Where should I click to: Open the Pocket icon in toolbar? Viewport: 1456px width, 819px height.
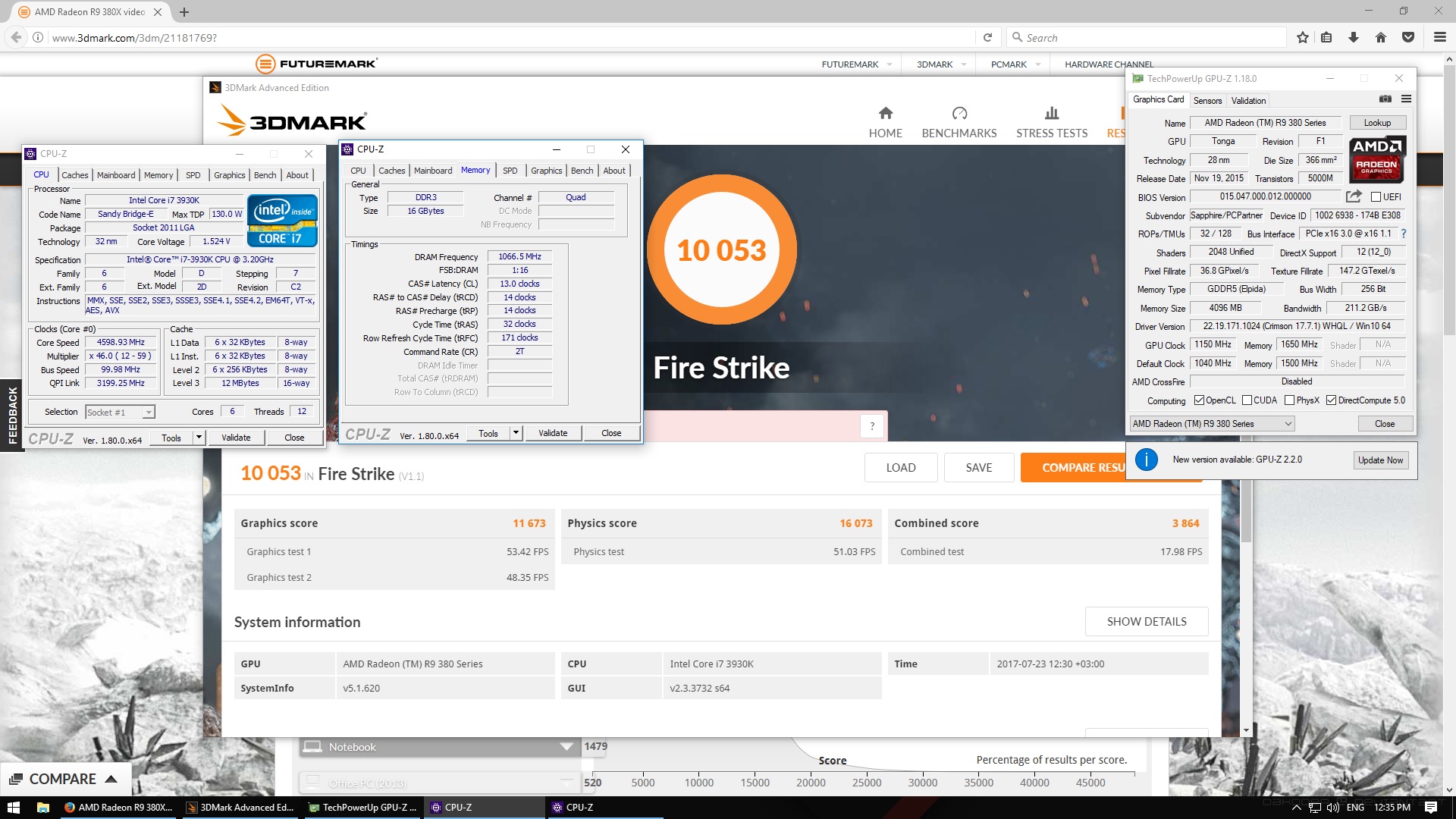pyautogui.click(x=1408, y=37)
